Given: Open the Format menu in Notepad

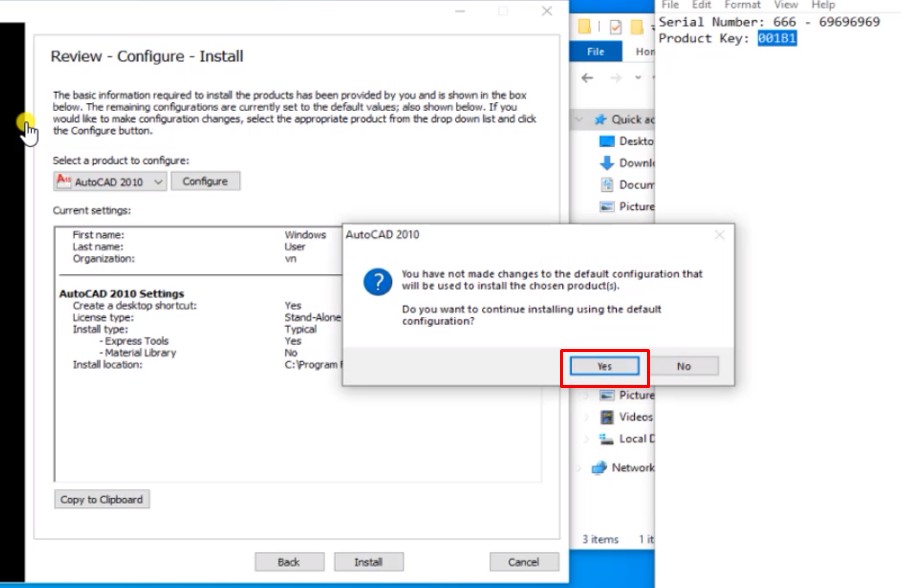Looking at the screenshot, I should (x=742, y=5).
